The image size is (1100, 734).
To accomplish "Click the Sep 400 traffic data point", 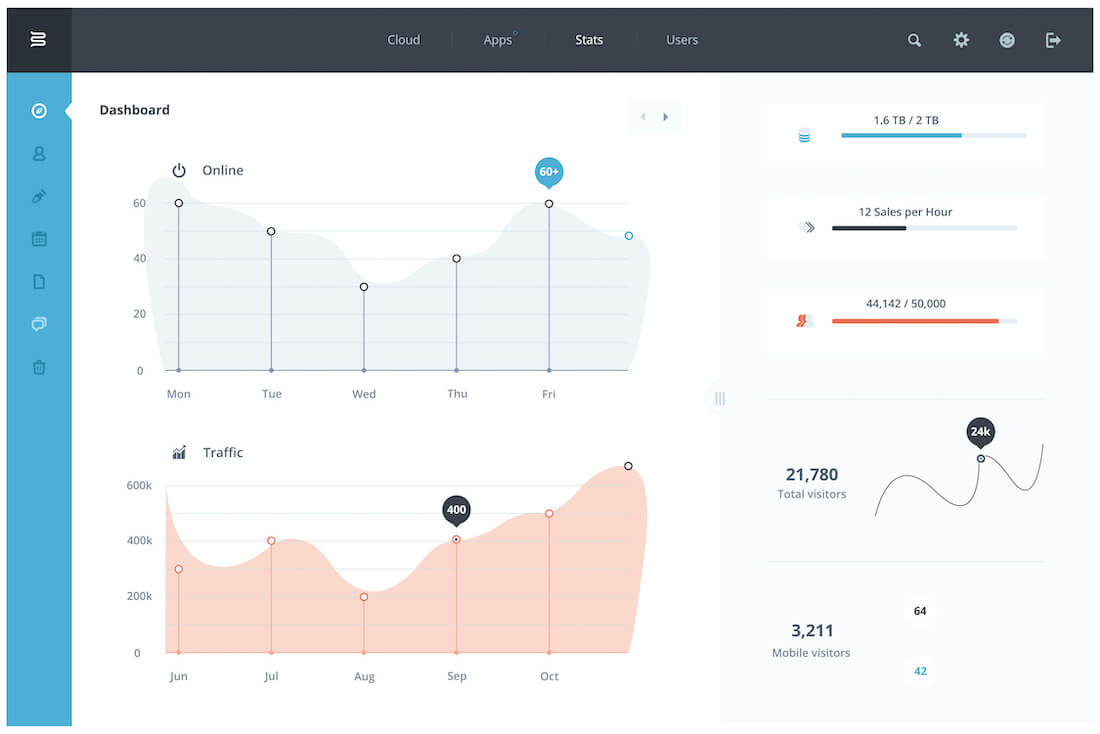I will (456, 539).
